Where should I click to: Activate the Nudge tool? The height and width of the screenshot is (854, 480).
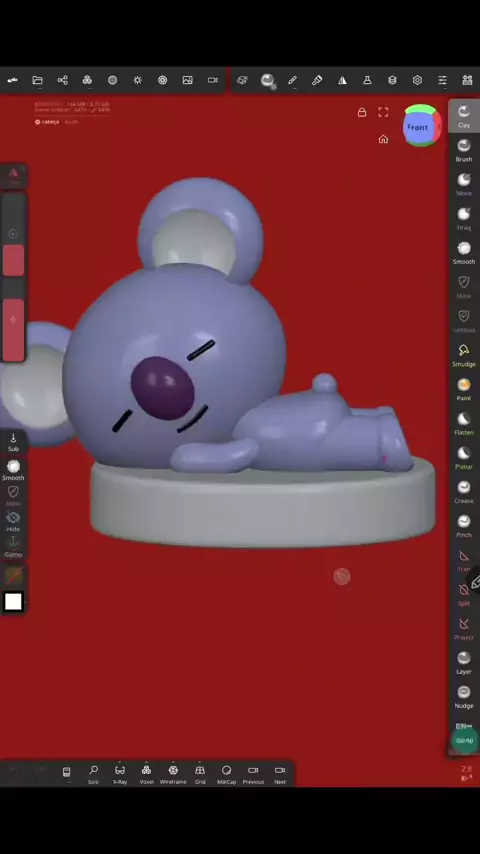pyautogui.click(x=464, y=697)
